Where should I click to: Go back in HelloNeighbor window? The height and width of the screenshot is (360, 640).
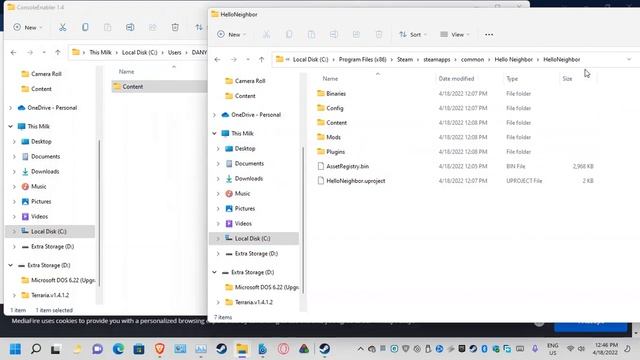coord(217,60)
